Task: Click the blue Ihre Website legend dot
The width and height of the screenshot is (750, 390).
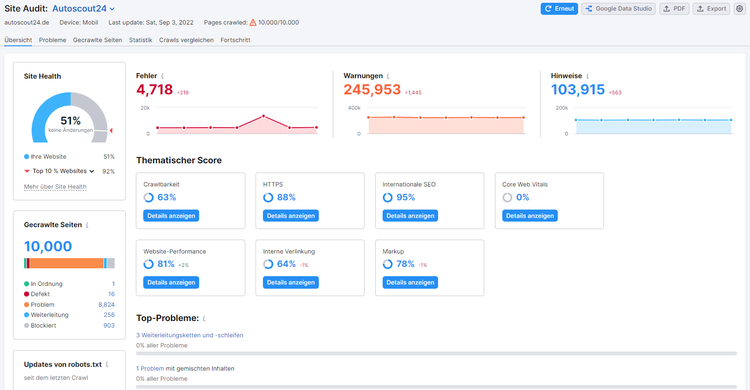Action: (27, 156)
